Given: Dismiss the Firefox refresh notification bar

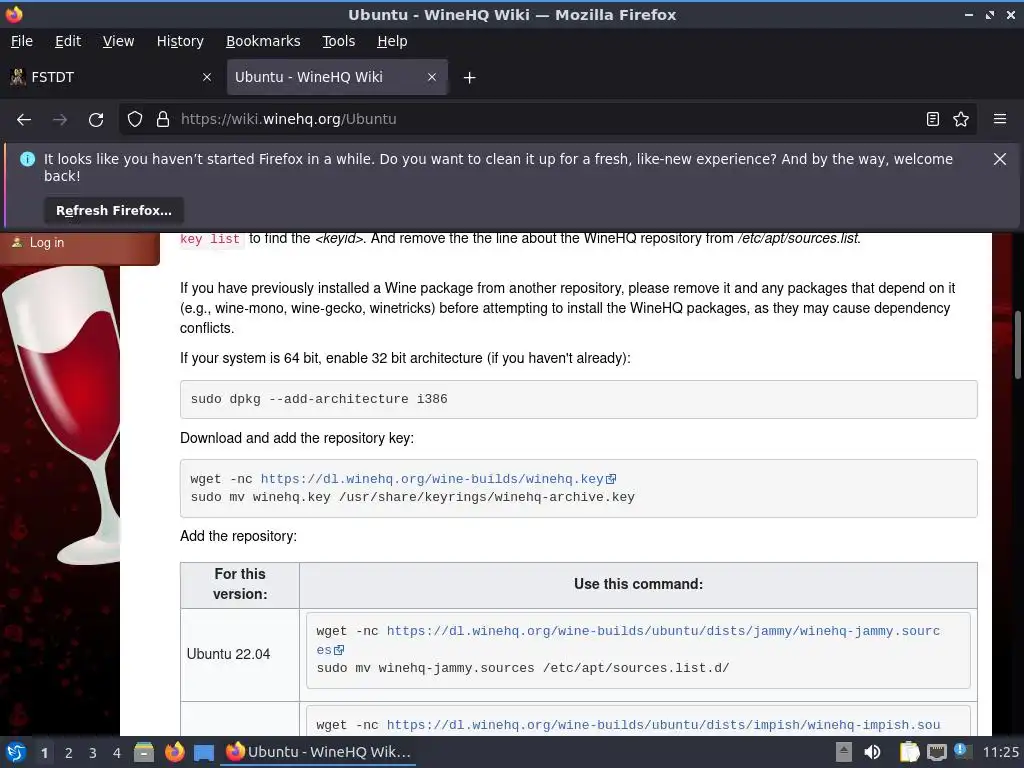Looking at the screenshot, I should point(1000,159).
